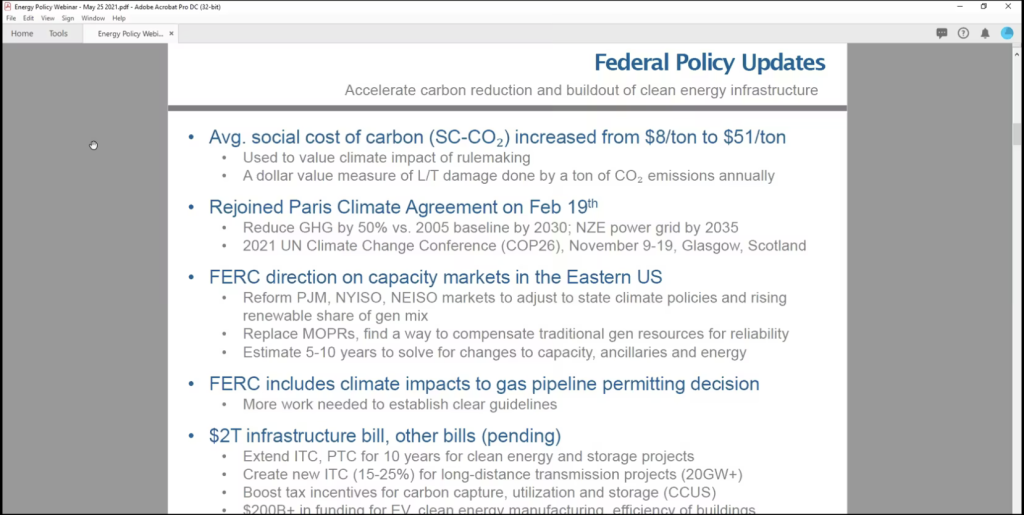Open the Edit menu
1024x515 pixels.
pyautogui.click(x=28, y=18)
